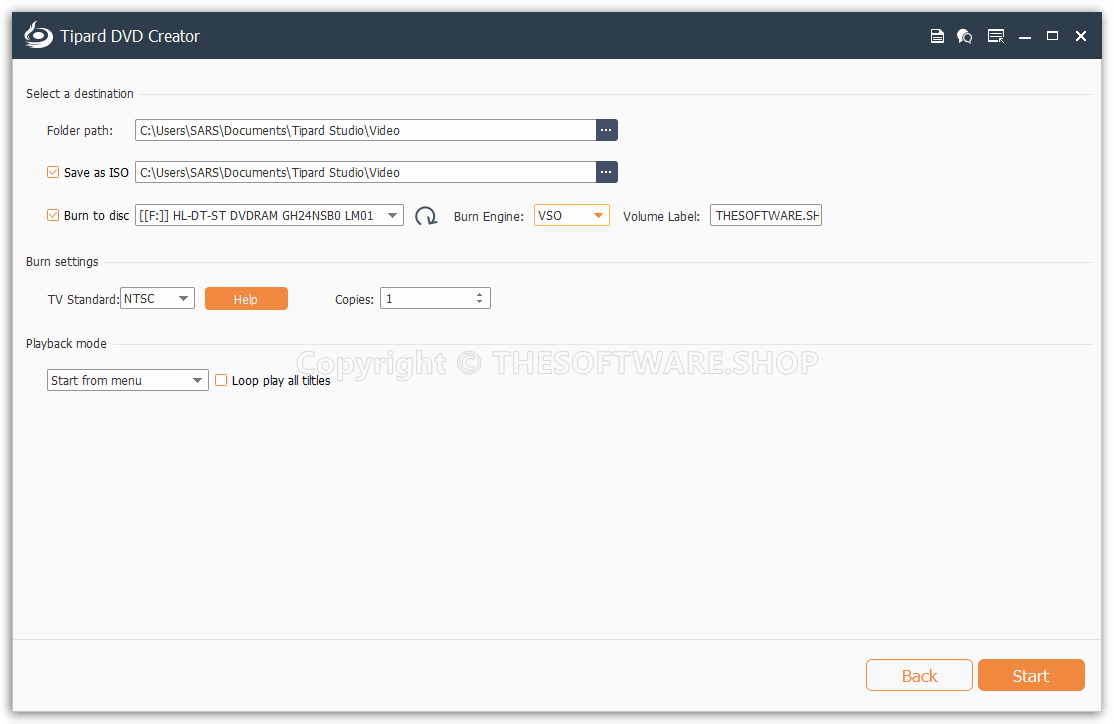The height and width of the screenshot is (724, 1114).
Task: Click the 'Folder path:' label
Action: pos(80,131)
